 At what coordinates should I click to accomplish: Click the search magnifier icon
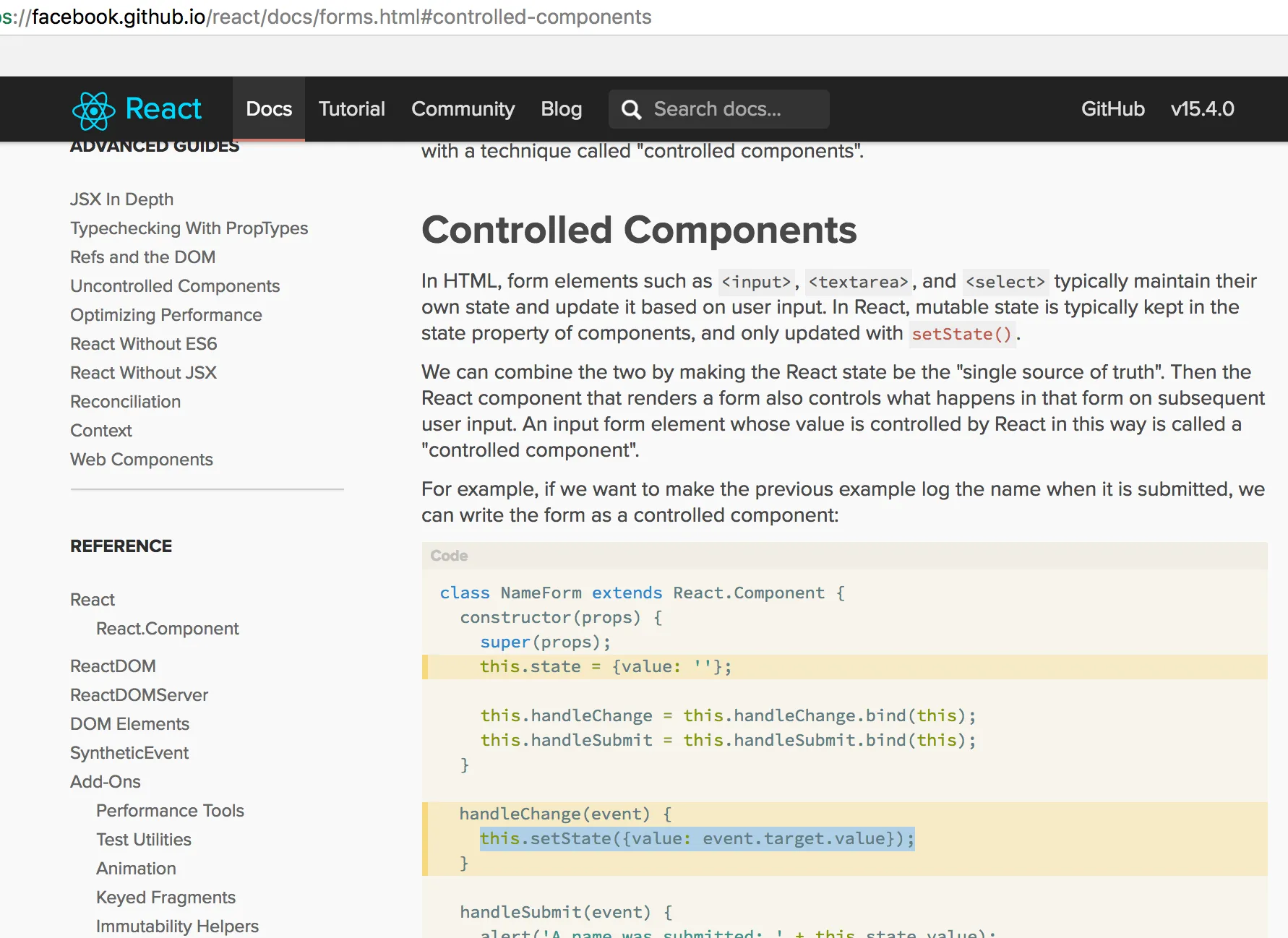click(631, 110)
